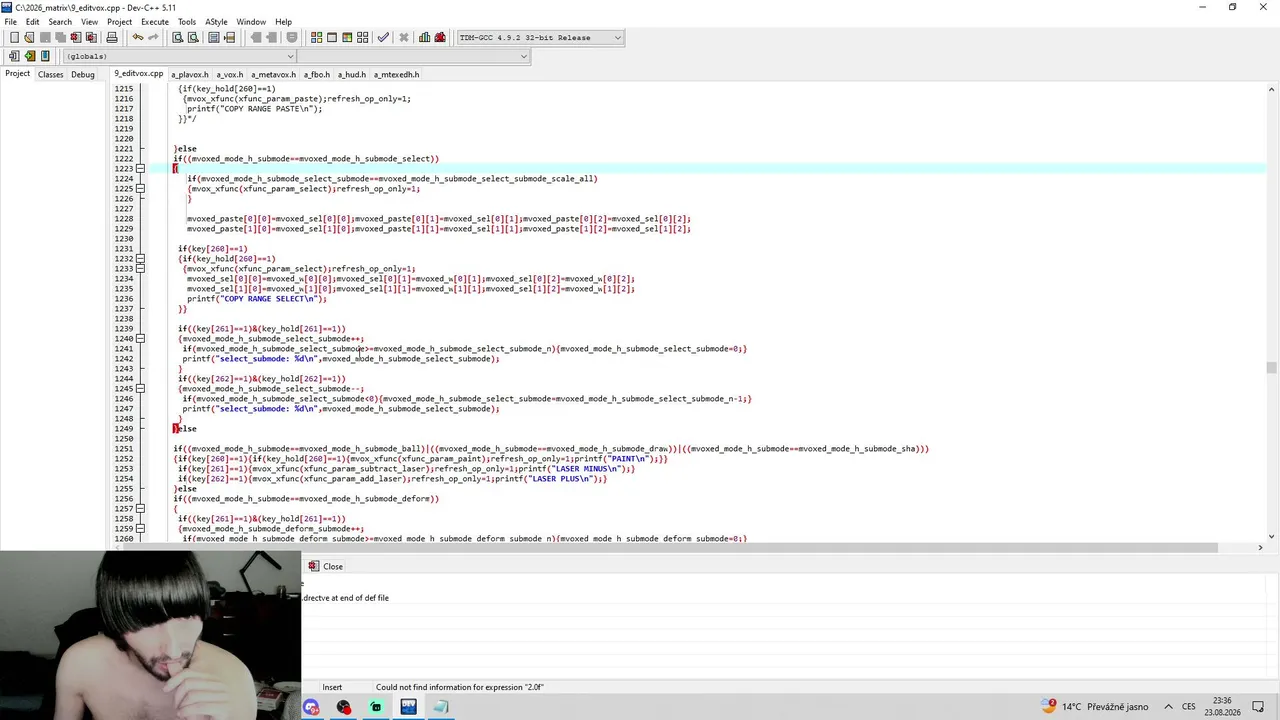Open the OBS recording icon on the taskbar
The width and height of the screenshot is (1280, 720).
344,707
